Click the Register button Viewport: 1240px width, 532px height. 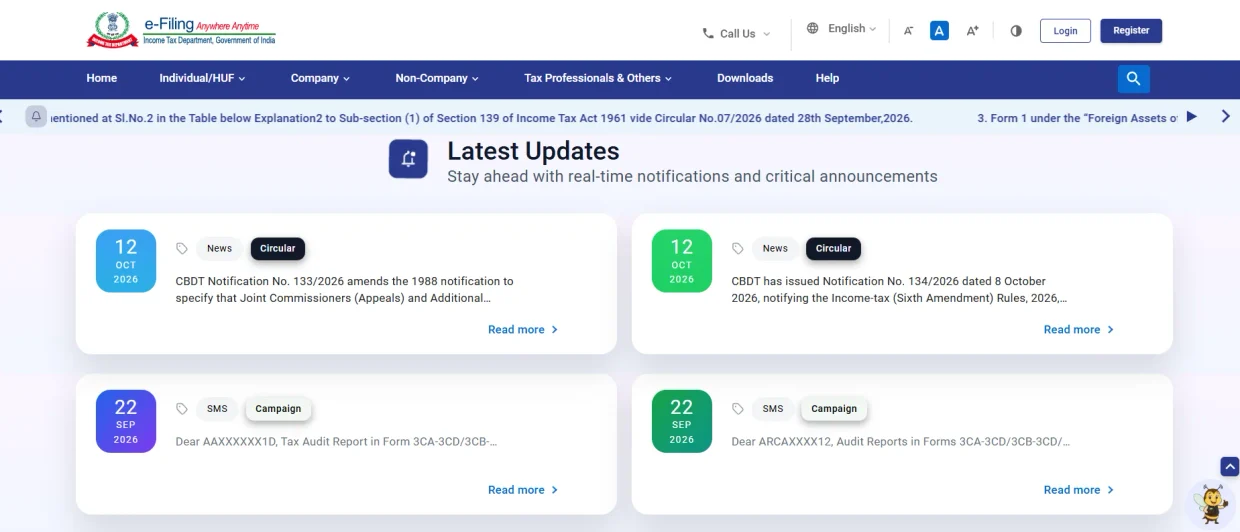click(1131, 31)
